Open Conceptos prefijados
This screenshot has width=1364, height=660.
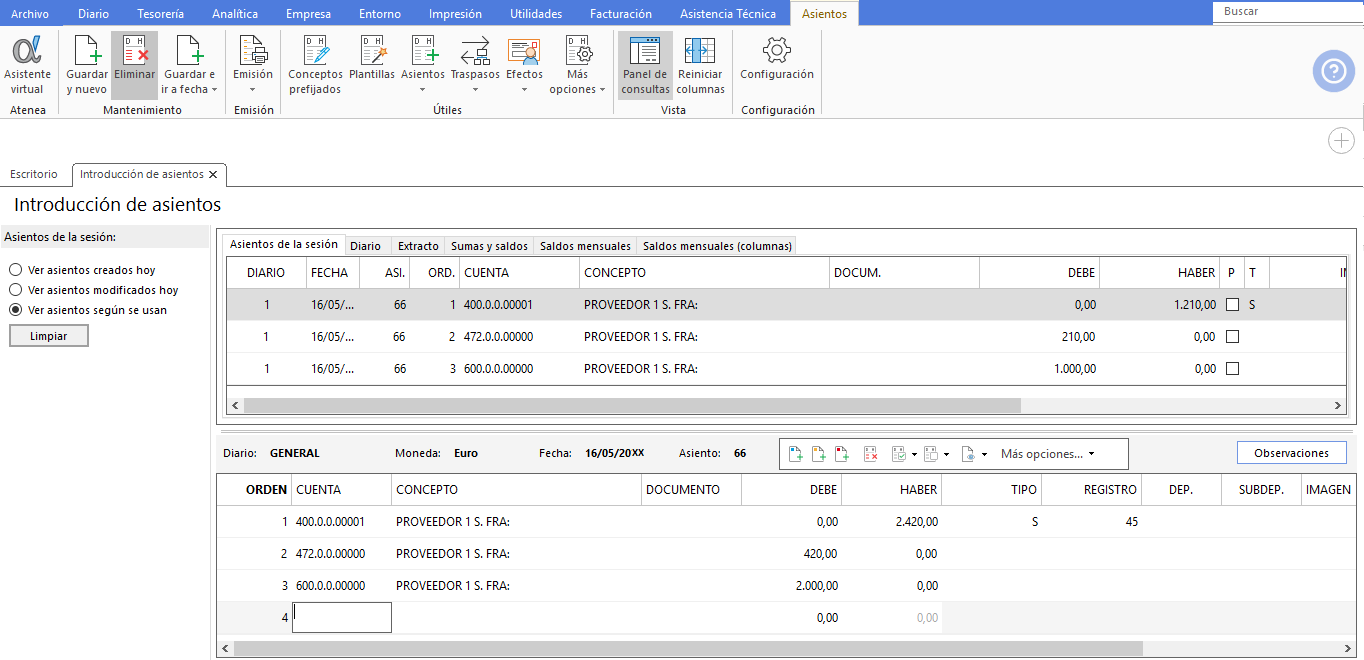click(315, 66)
